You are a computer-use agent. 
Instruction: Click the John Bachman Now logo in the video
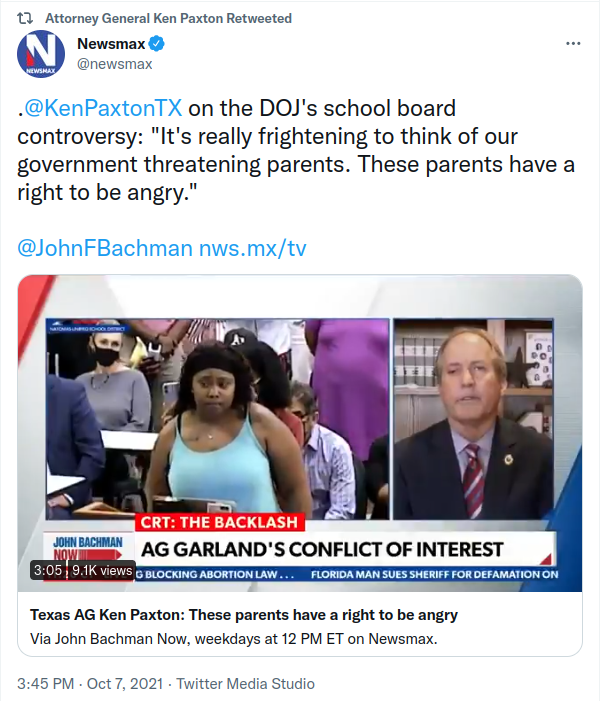pos(88,548)
